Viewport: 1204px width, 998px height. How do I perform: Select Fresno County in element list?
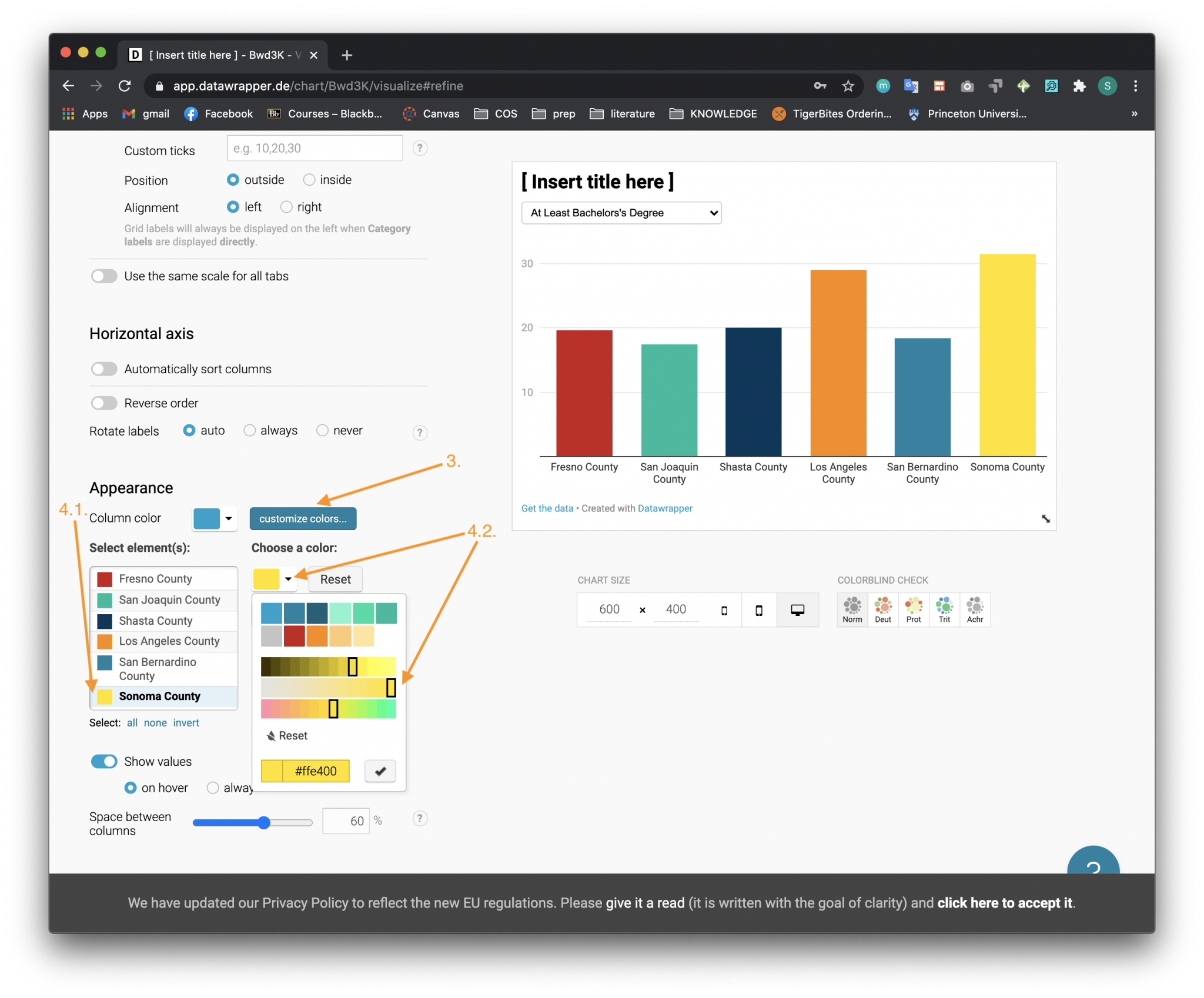point(155,579)
